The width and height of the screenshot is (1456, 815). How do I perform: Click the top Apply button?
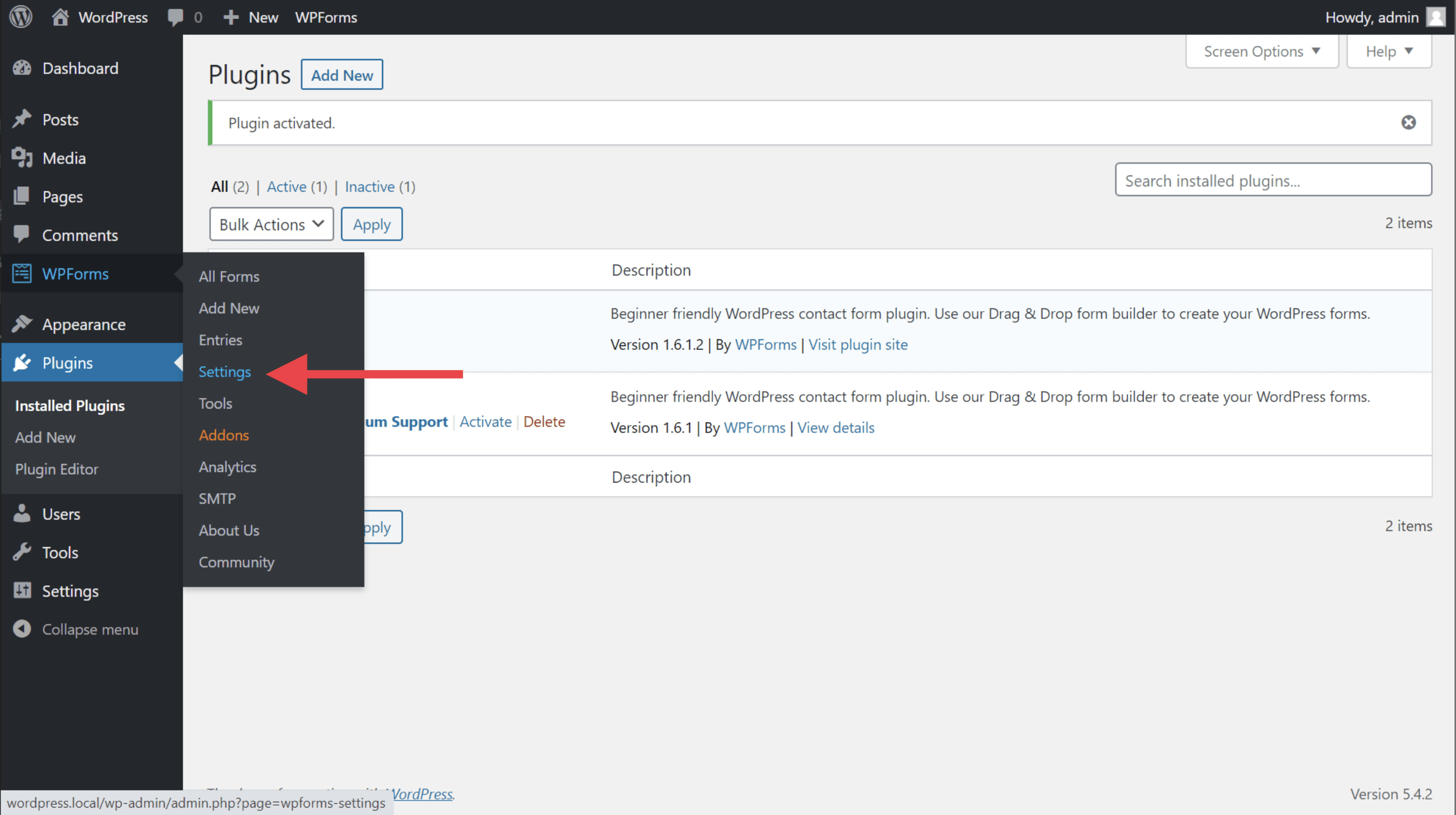371,224
